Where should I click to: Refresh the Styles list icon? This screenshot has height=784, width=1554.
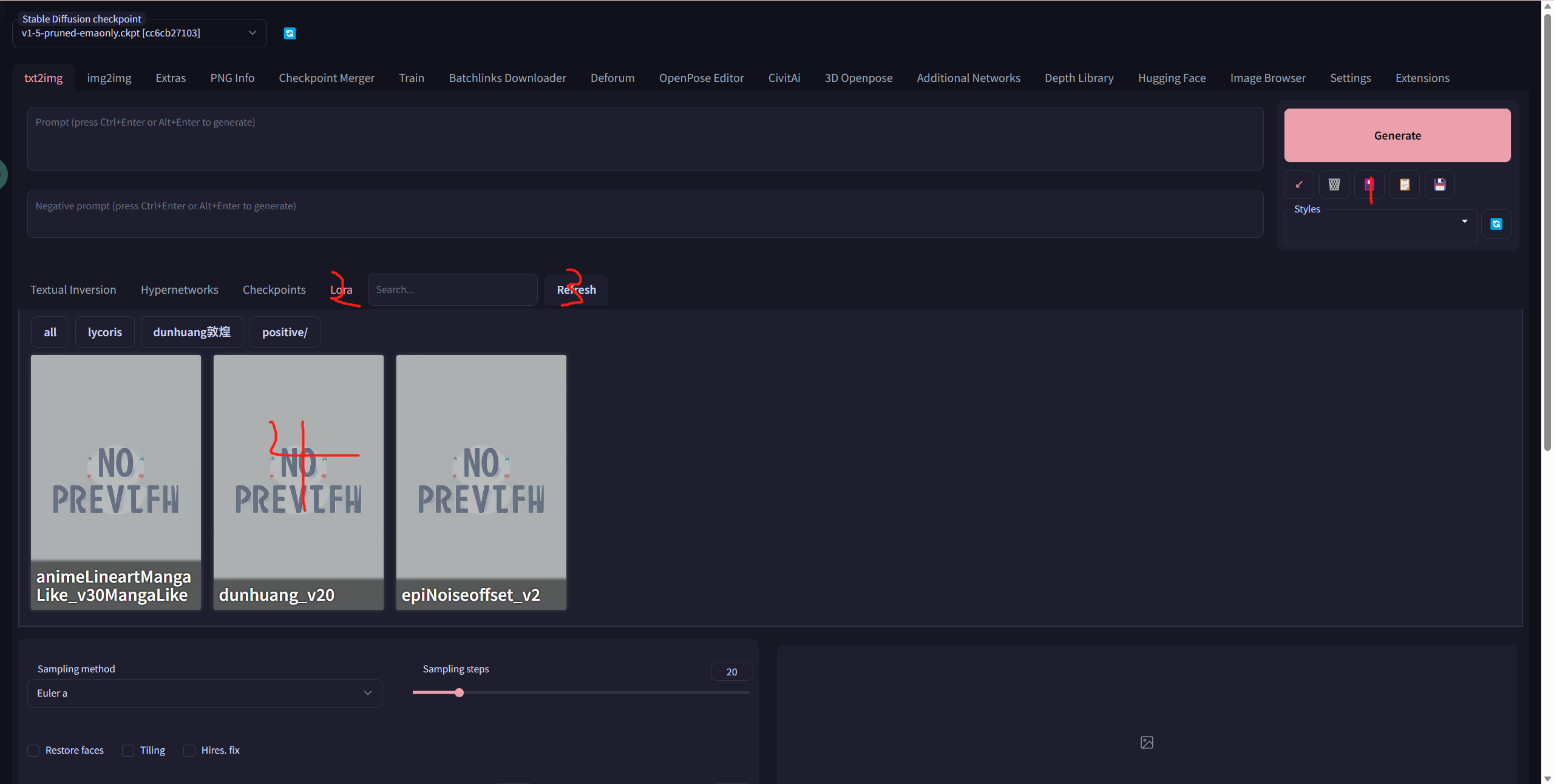point(1496,224)
